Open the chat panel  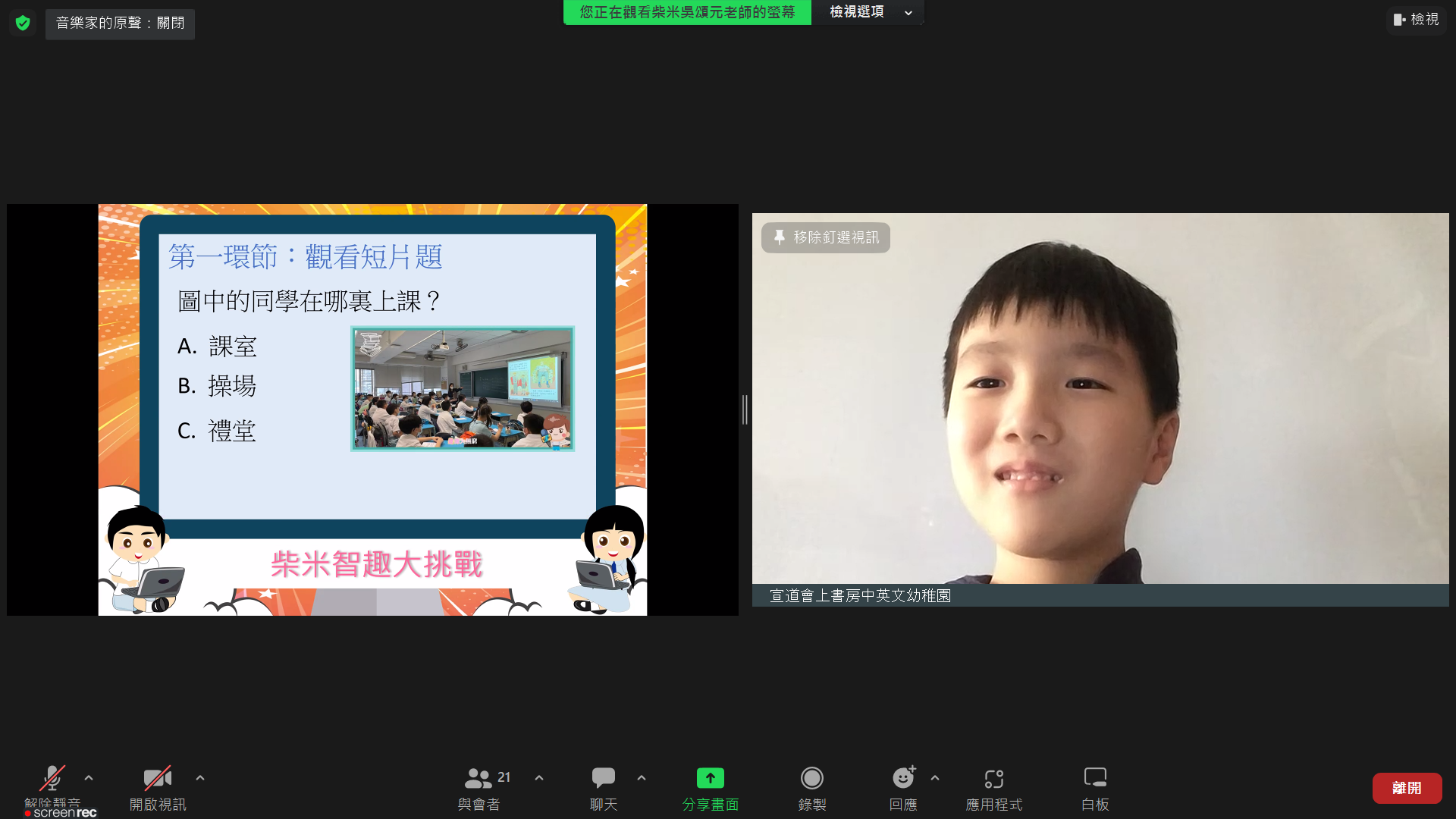(603, 779)
